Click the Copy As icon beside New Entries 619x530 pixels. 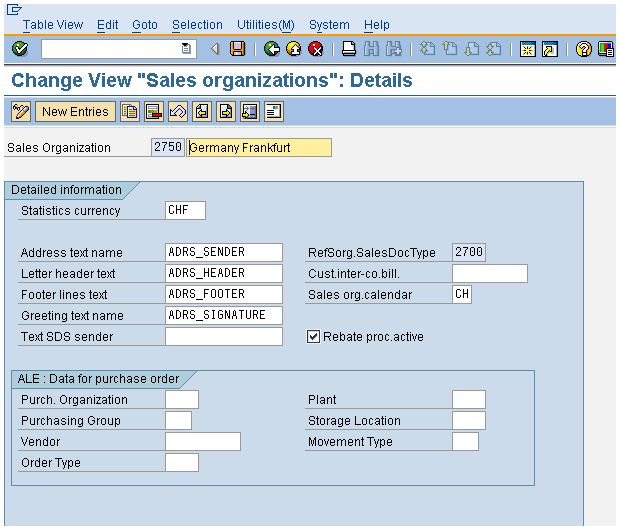click(130, 111)
